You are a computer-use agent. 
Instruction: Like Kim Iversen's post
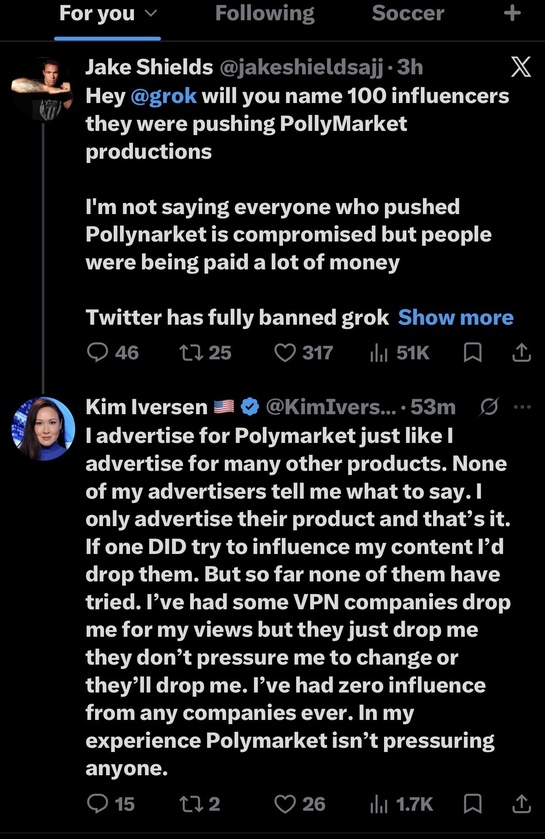300,804
